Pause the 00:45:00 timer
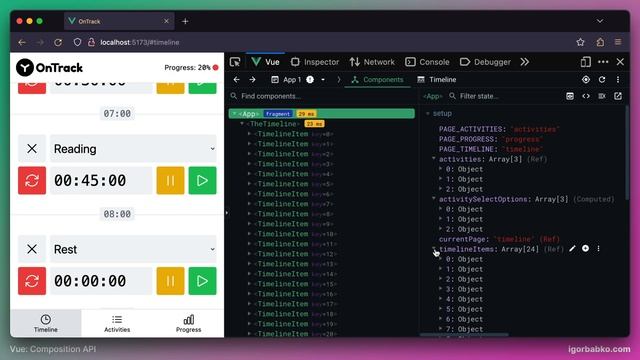The height and width of the screenshot is (360, 640). click(x=170, y=180)
